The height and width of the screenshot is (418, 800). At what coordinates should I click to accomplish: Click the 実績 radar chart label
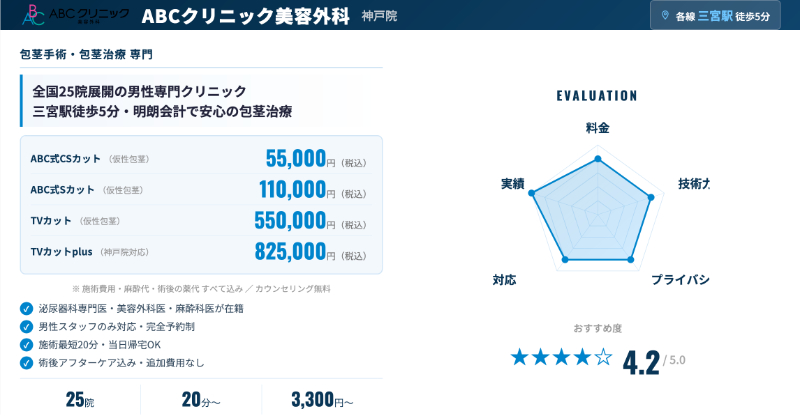click(513, 185)
